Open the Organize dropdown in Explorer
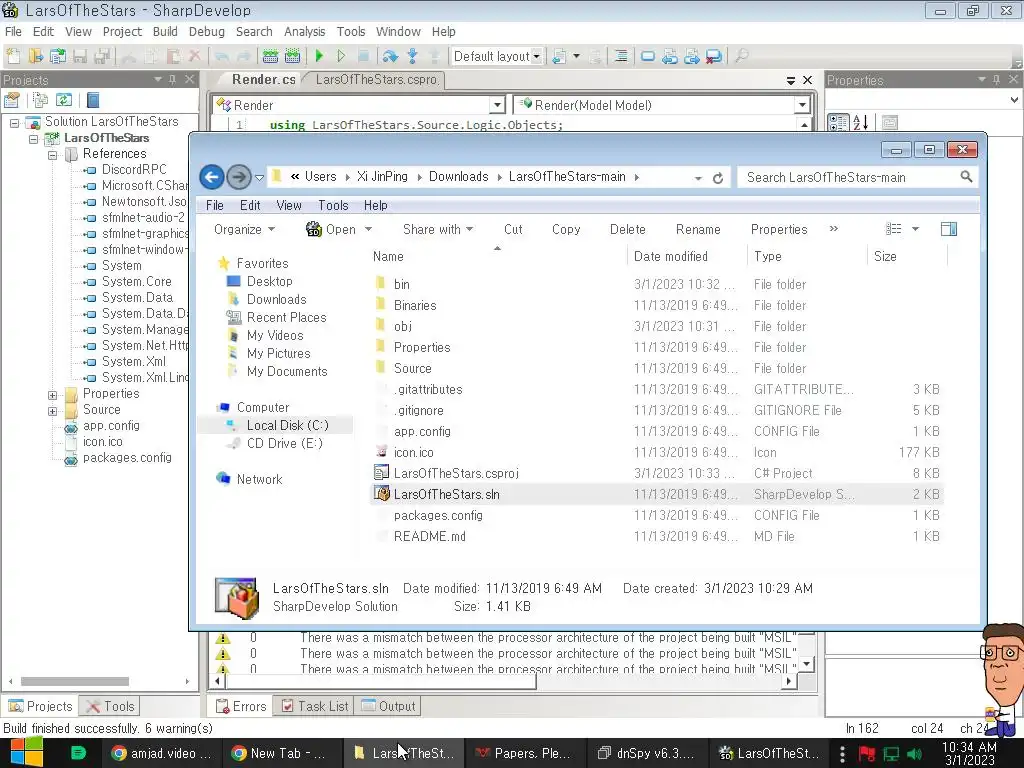The image size is (1024, 768). 245,229
